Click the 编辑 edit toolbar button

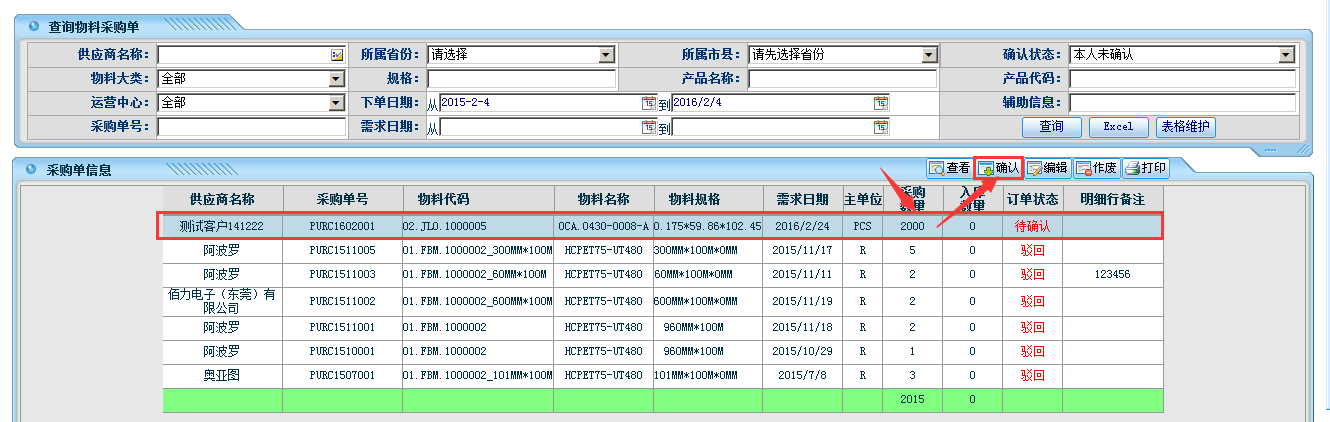[x=1047, y=169]
